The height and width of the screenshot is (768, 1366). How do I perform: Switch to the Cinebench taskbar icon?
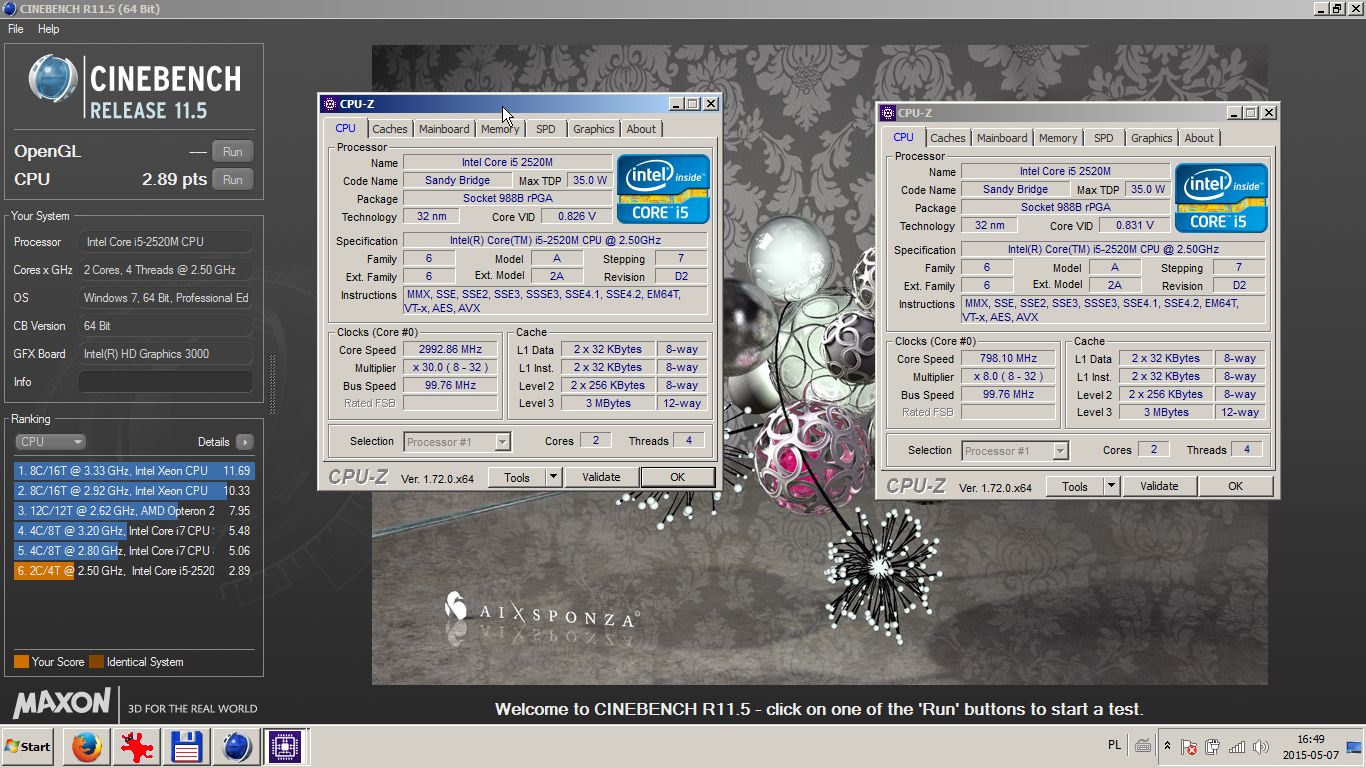(x=237, y=746)
